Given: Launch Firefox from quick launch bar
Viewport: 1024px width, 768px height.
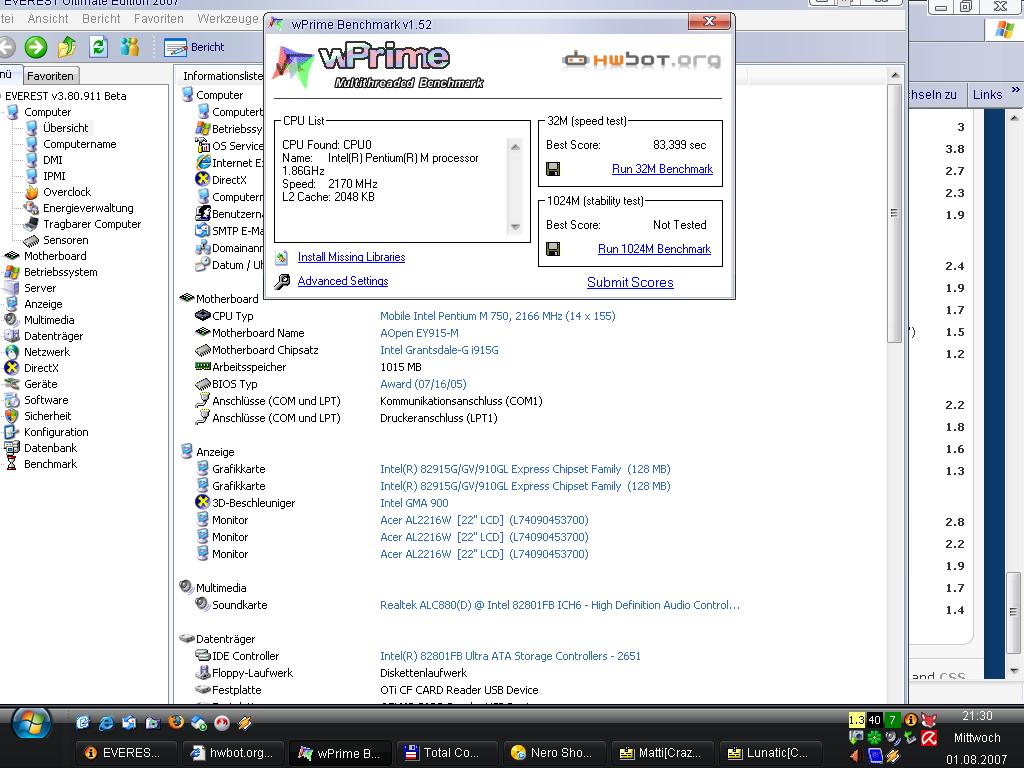Looking at the screenshot, I should coord(176,722).
